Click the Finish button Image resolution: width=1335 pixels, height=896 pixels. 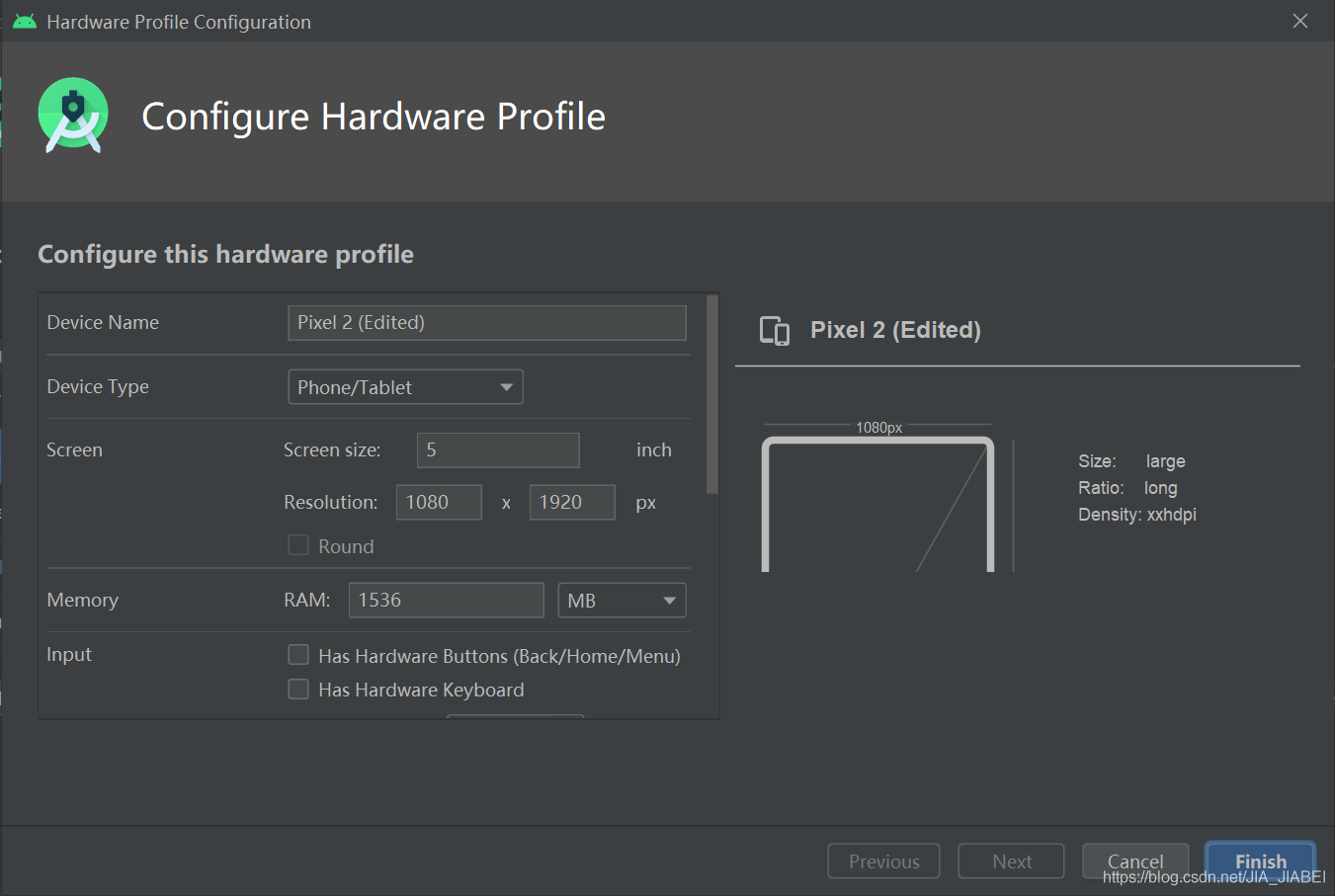coord(1261,861)
